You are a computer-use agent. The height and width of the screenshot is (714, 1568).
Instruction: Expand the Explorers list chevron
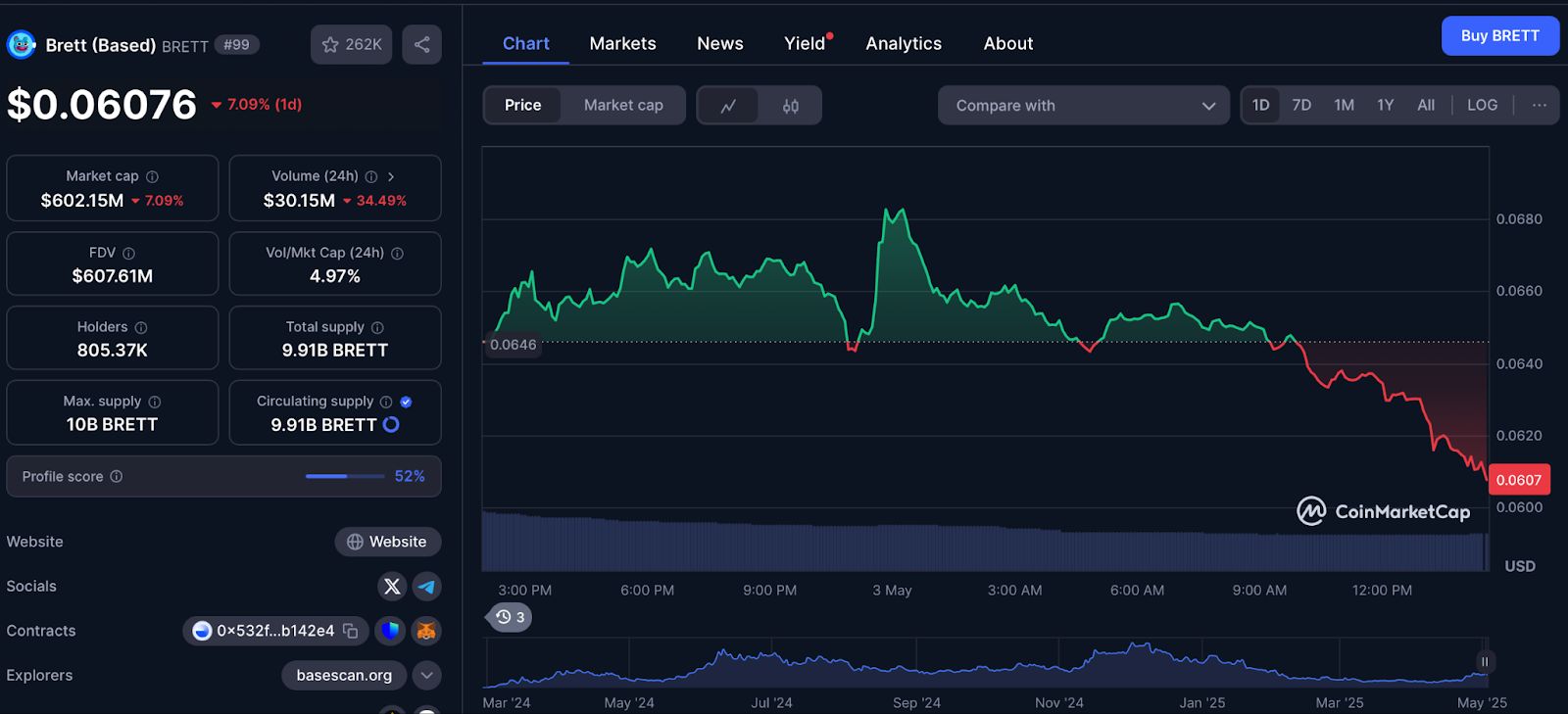[x=426, y=676]
